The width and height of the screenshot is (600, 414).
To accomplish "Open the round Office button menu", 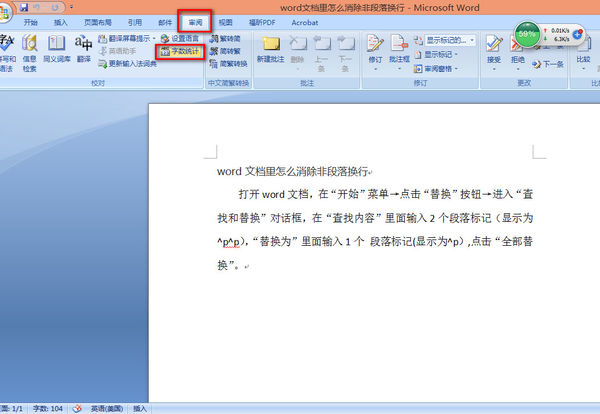I will (x=5, y=14).
